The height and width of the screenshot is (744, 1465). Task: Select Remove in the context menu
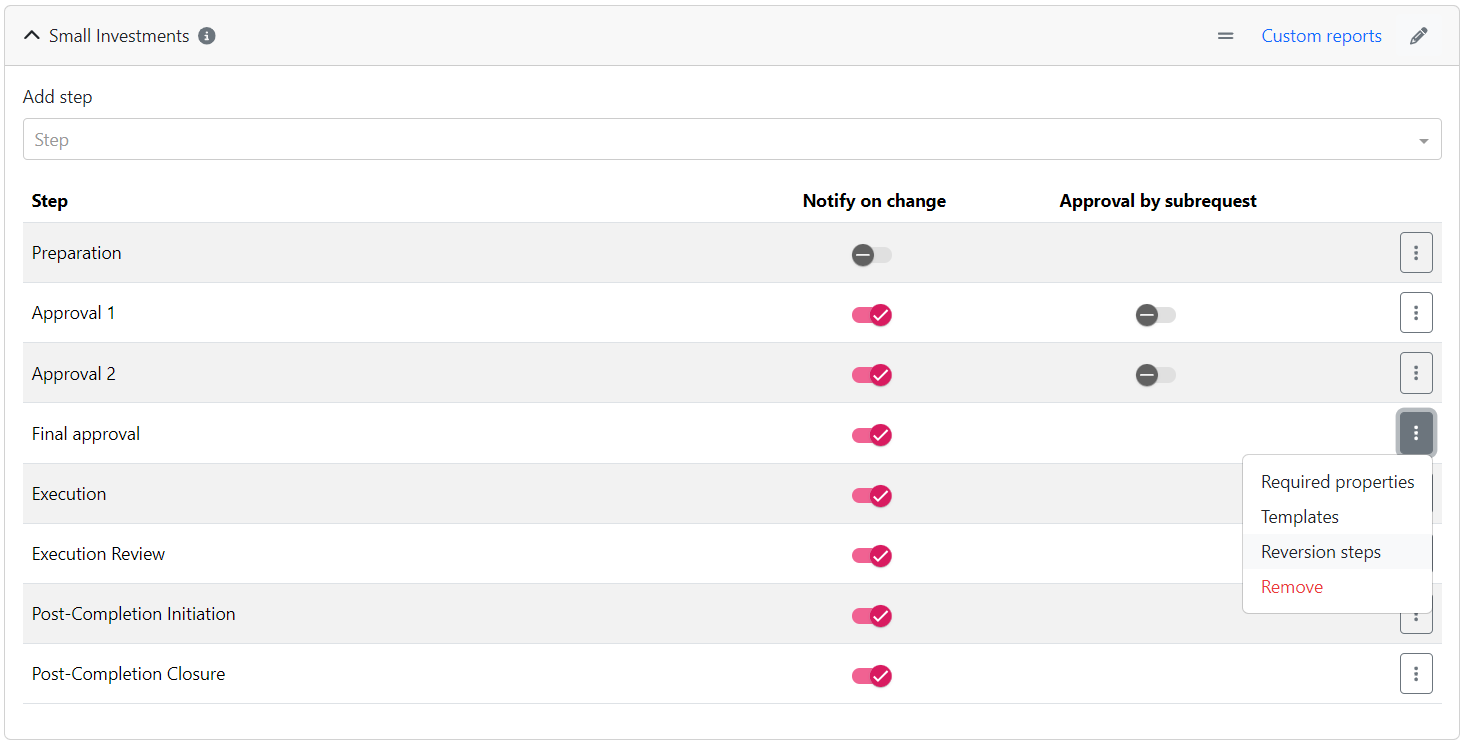pyautogui.click(x=1337, y=587)
